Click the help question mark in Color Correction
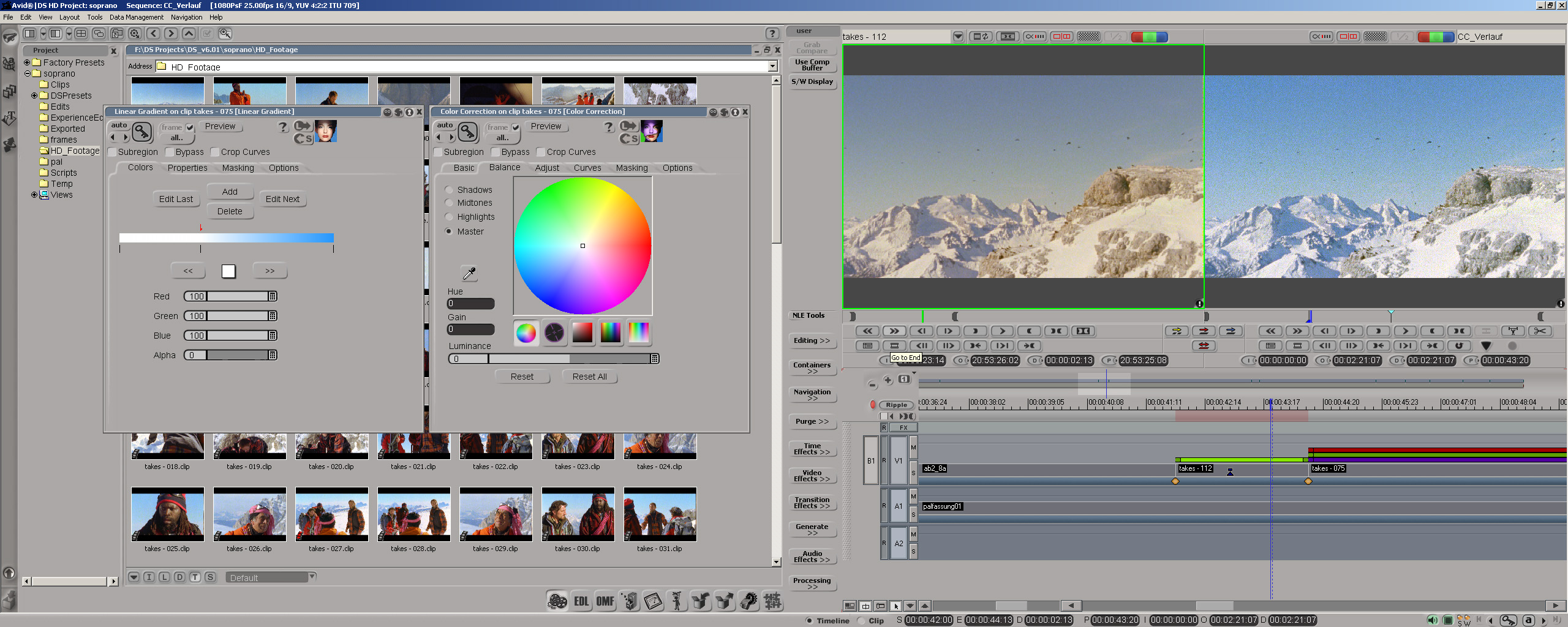This screenshot has width=1568, height=627. 608,127
